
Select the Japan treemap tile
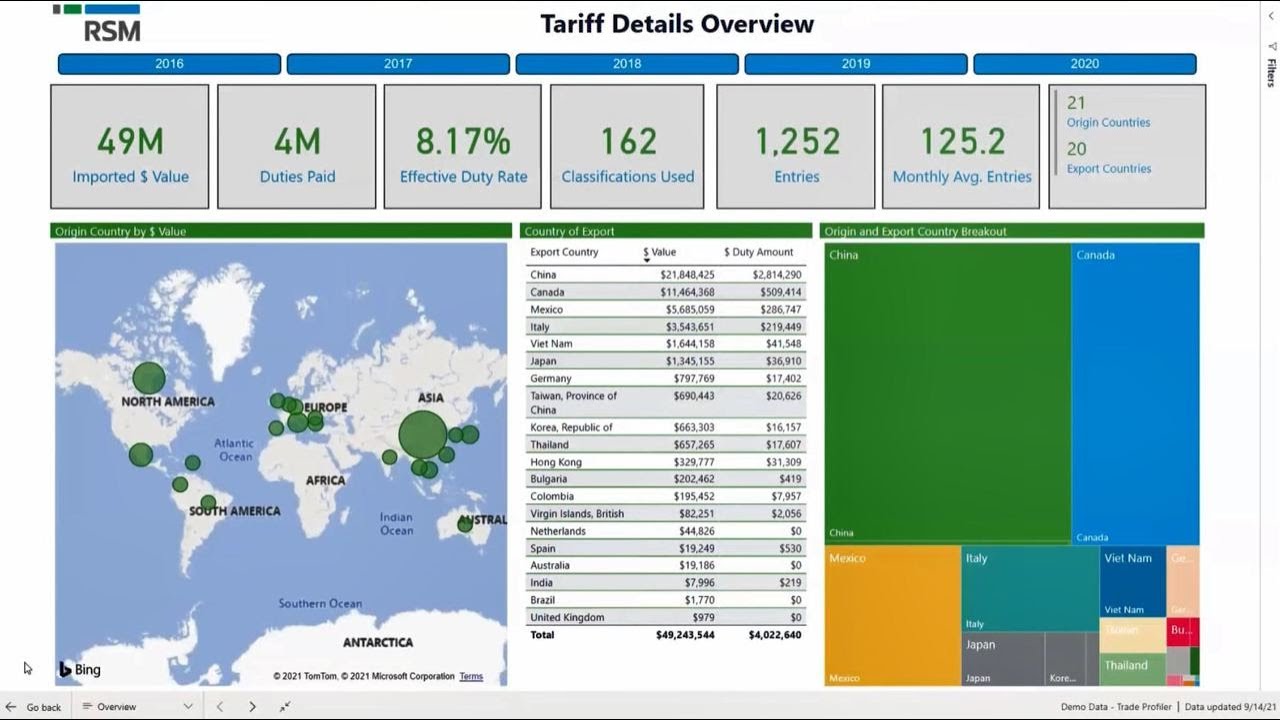pyautogui.click(x=1003, y=659)
